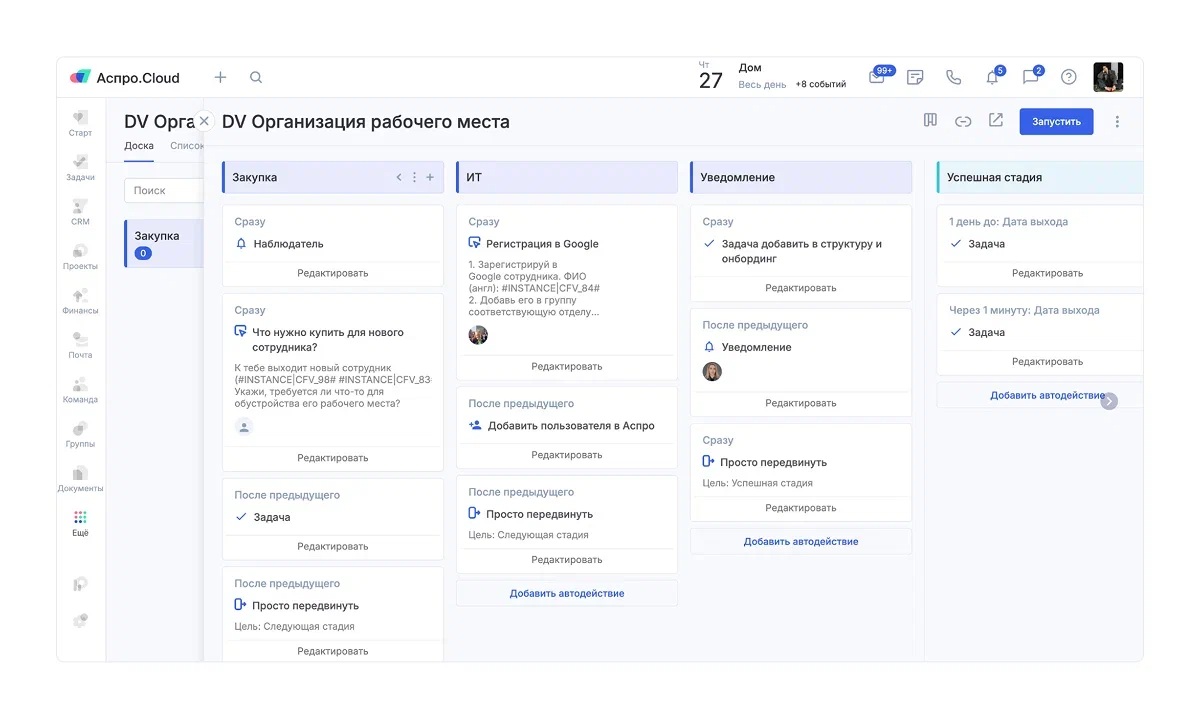The height and width of the screenshot is (719, 1200).
Task: Close the panel with X button
Action: pos(204,121)
